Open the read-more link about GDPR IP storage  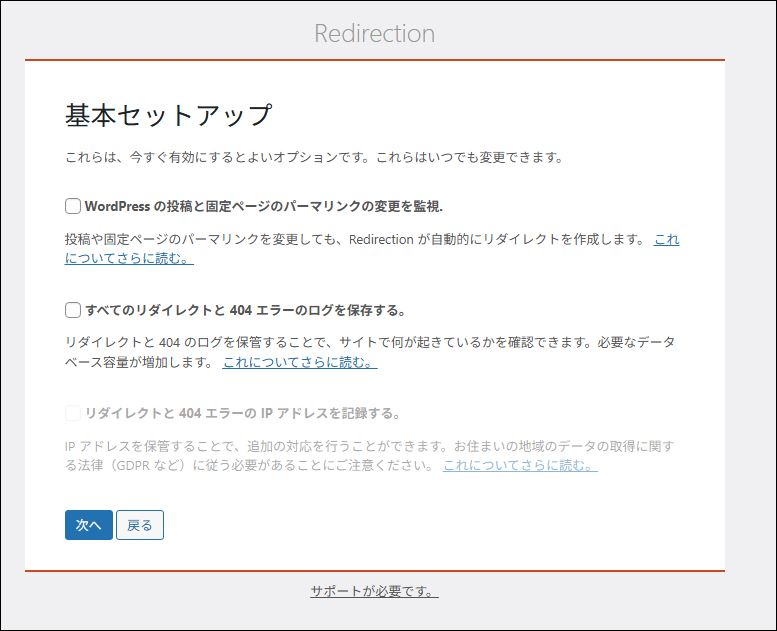[520, 466]
